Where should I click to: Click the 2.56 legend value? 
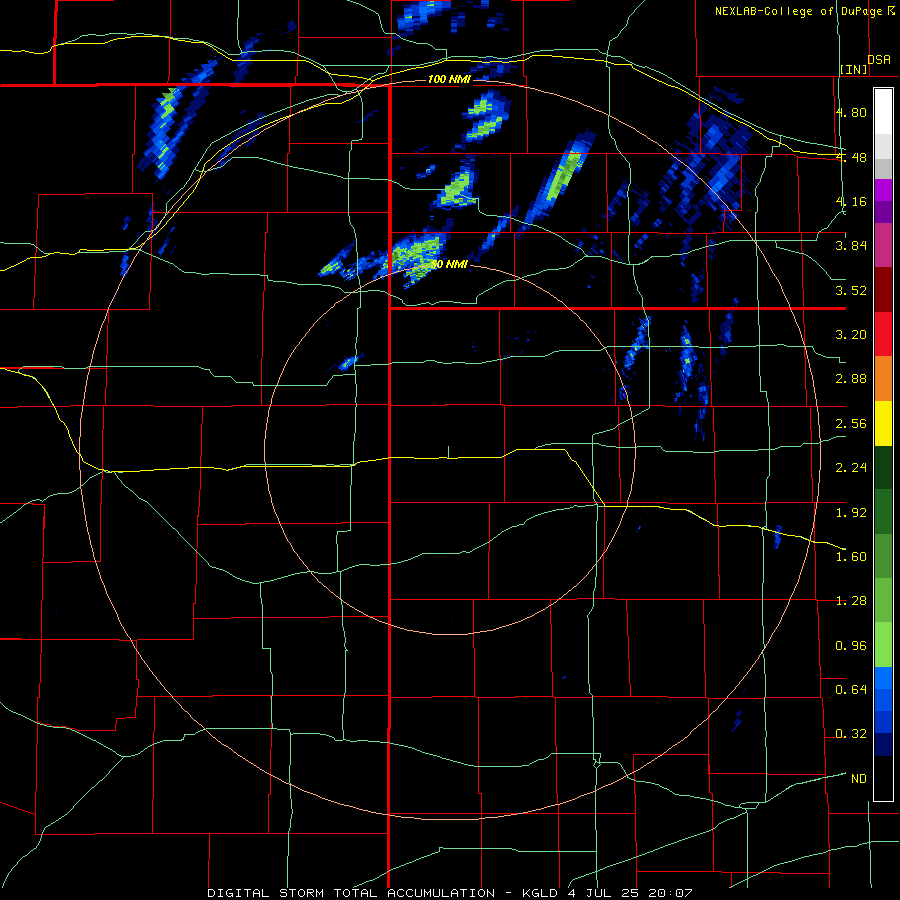point(851,424)
